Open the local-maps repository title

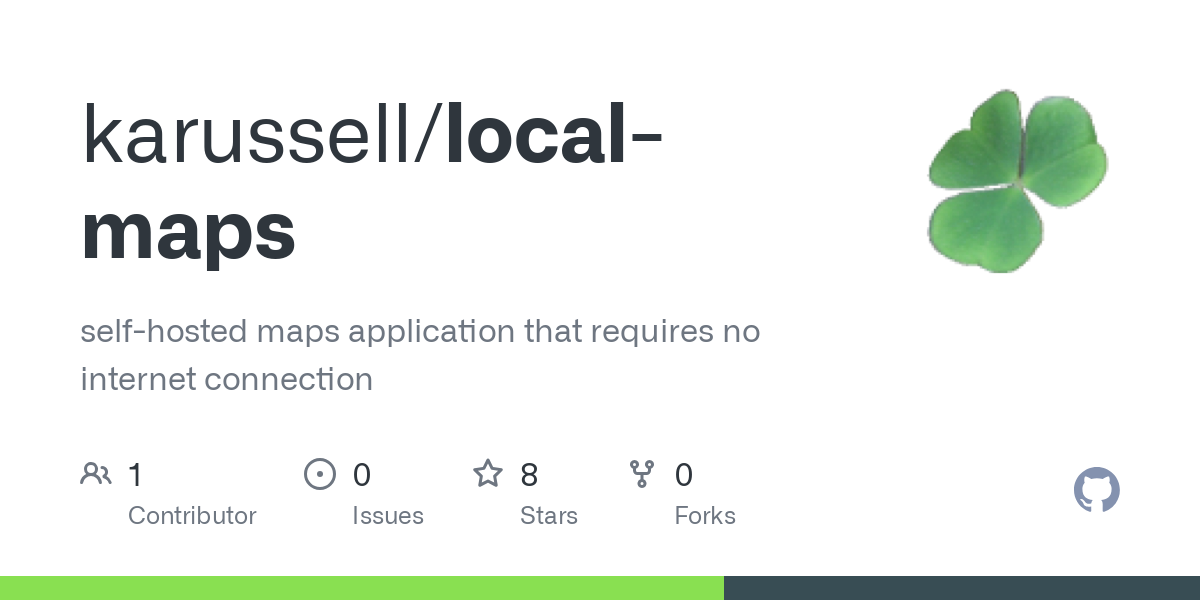tap(372, 183)
